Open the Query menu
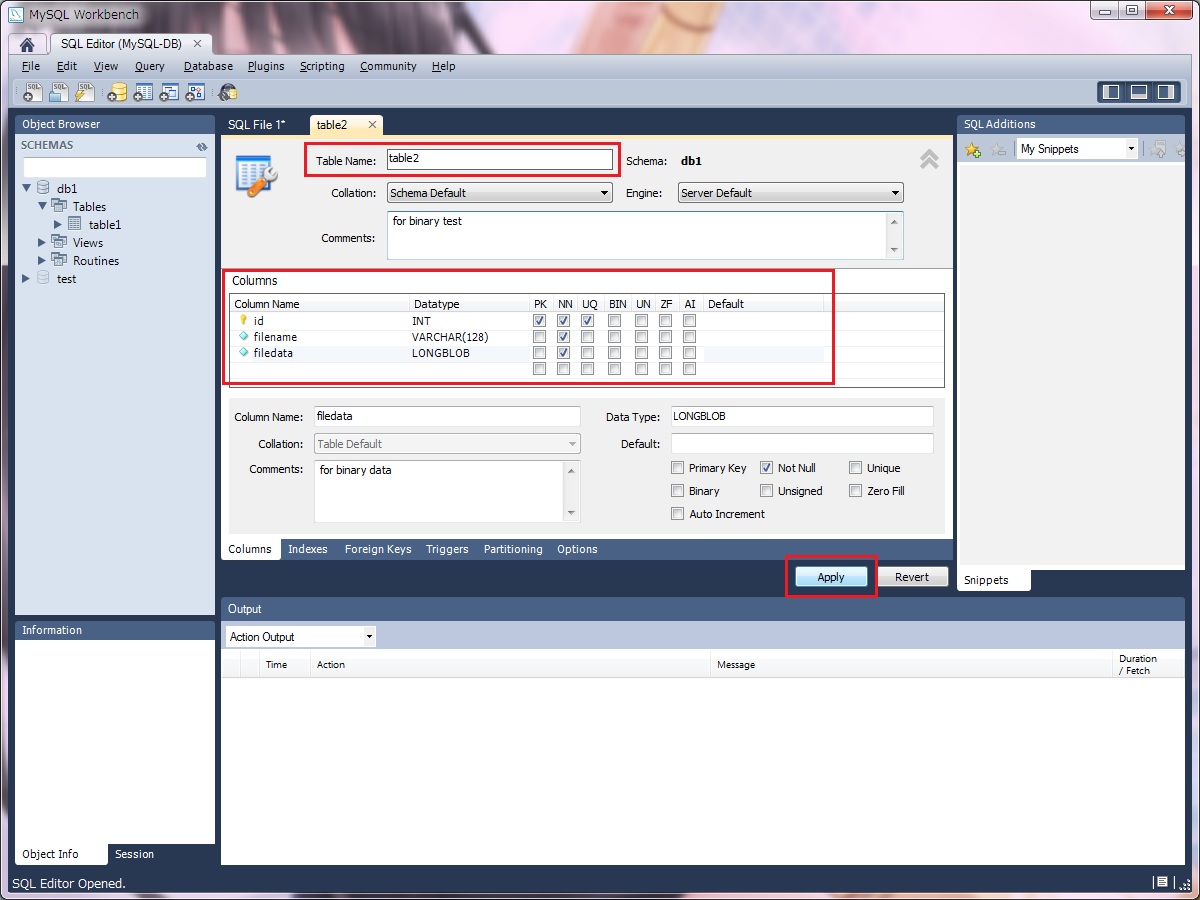The image size is (1200, 900). 150,66
